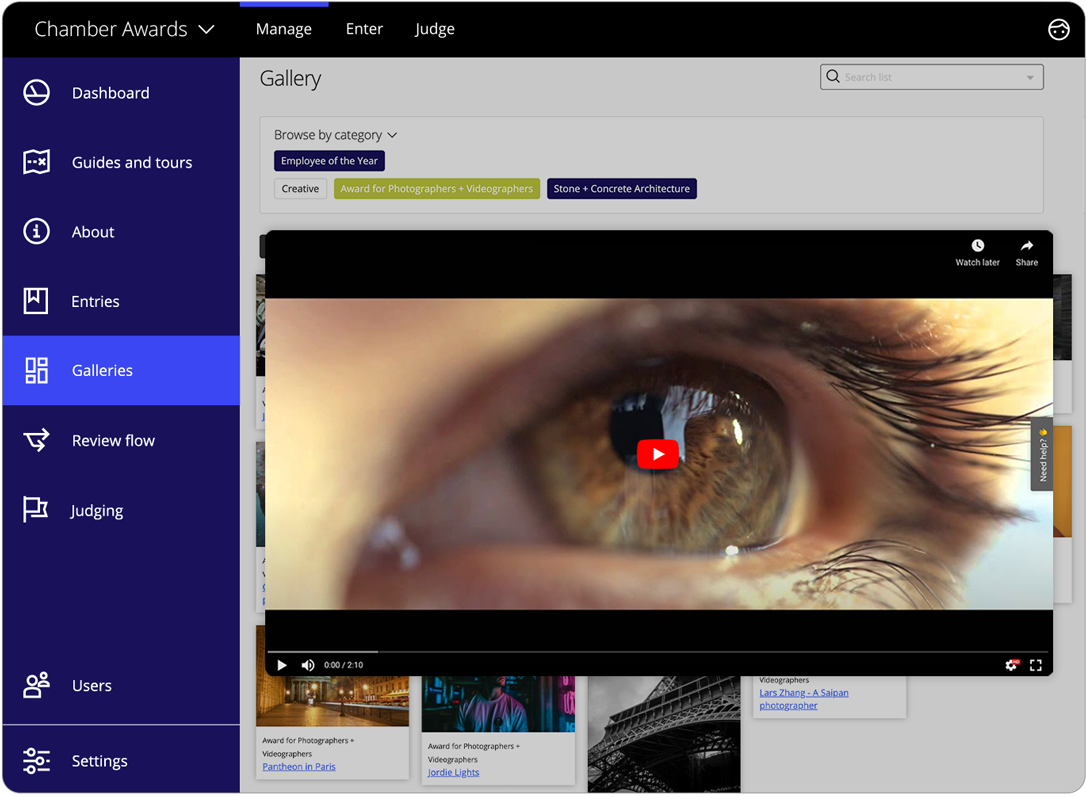Toggle the Creative category filter
Image resolution: width=1086 pixels, height=797 pixels.
click(300, 188)
